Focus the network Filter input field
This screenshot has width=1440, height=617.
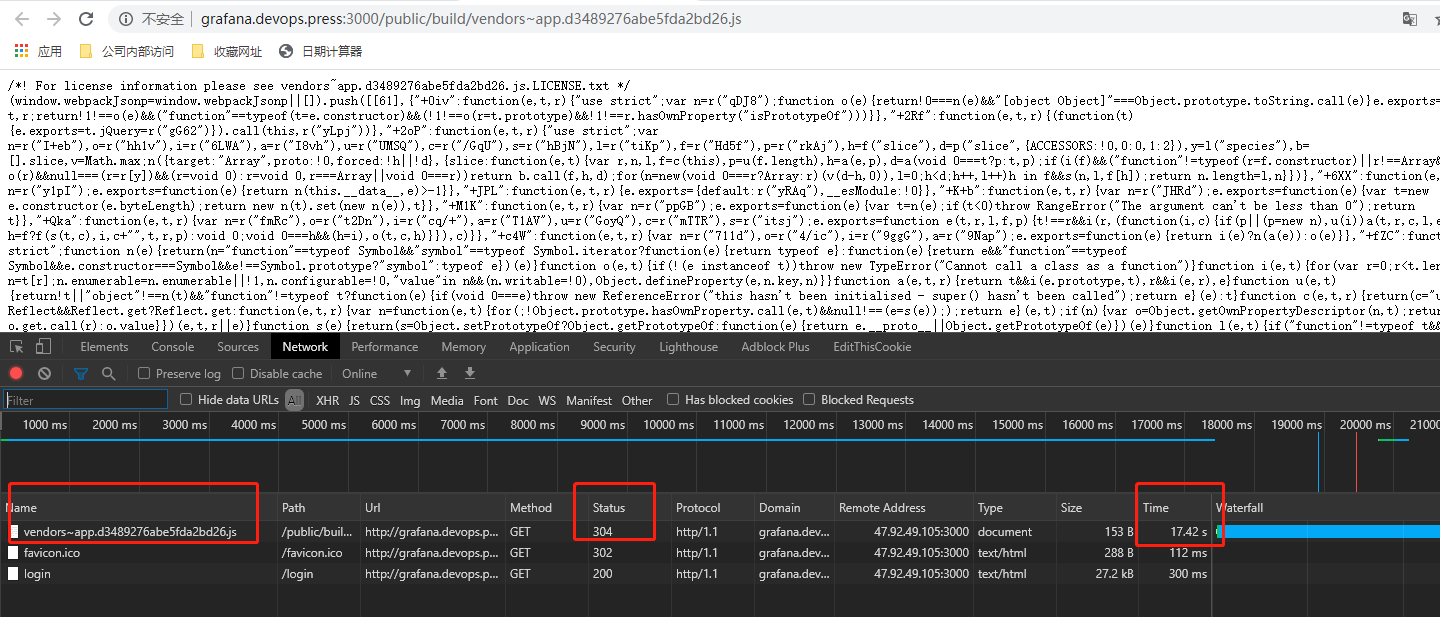(x=85, y=399)
